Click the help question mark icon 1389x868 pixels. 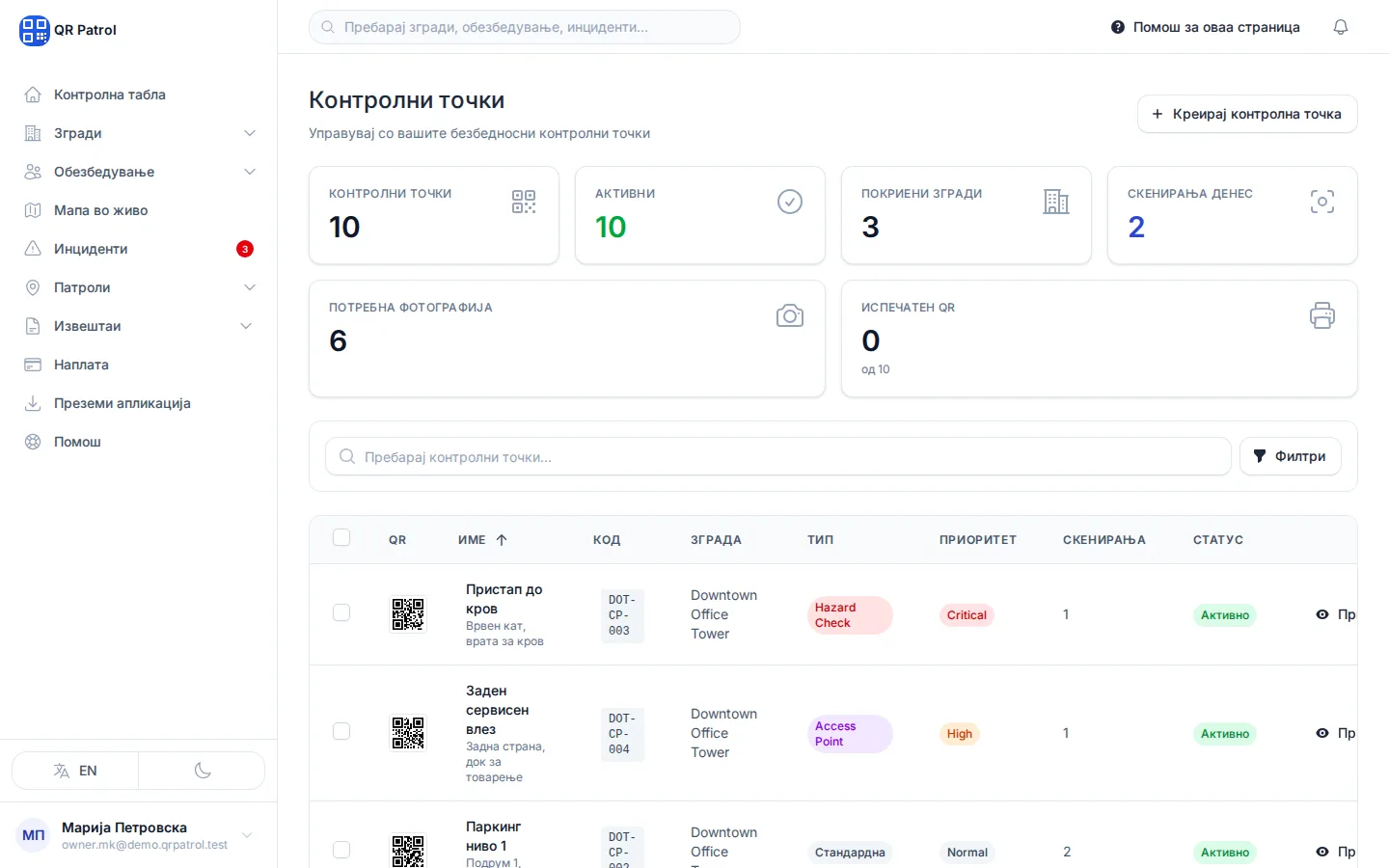click(1117, 27)
